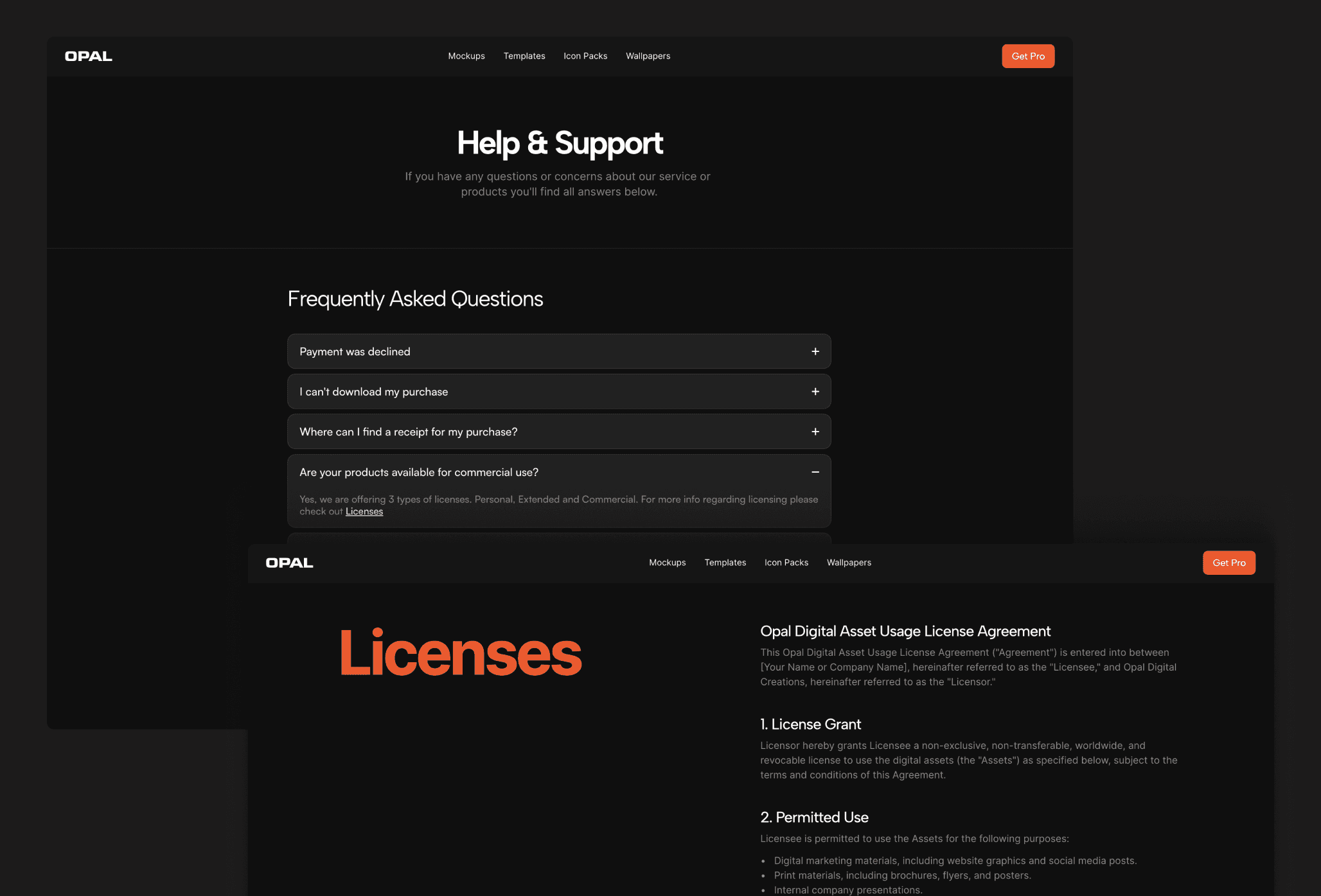The height and width of the screenshot is (896, 1321).
Task: Click Mockups on Licenses page navigation
Action: (x=667, y=563)
